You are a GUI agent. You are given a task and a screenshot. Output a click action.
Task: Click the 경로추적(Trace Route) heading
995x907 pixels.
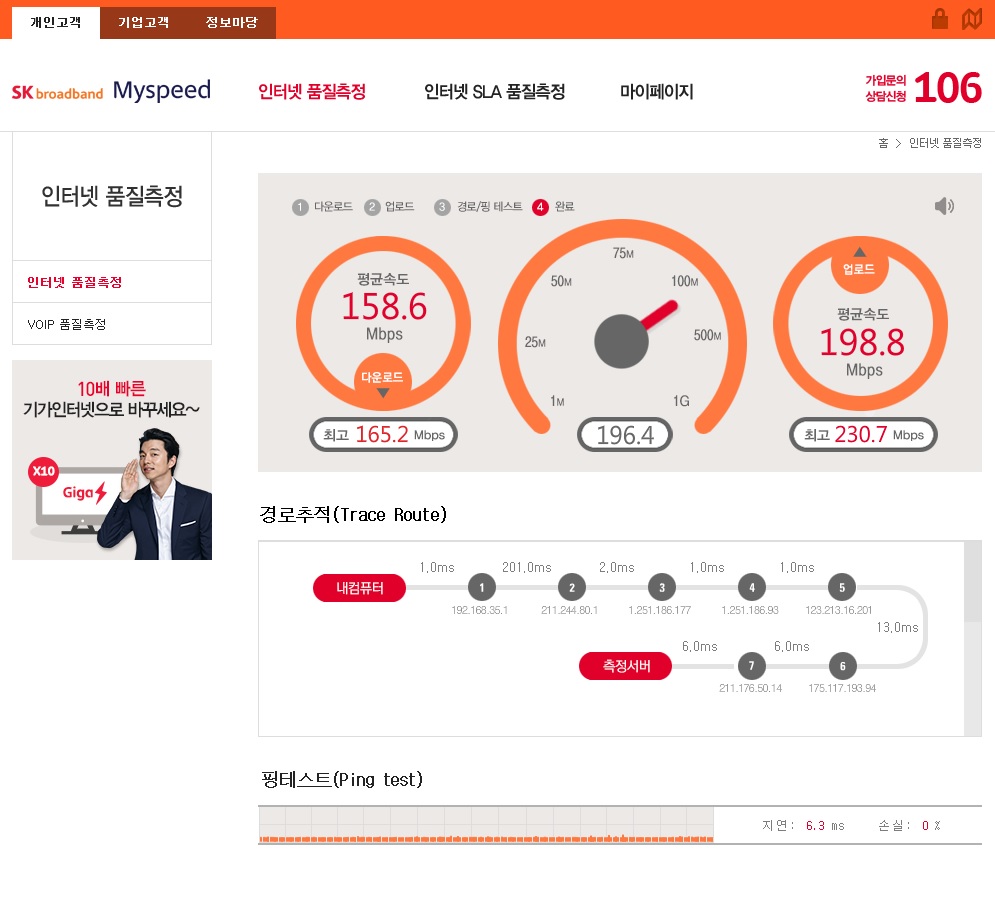tap(353, 514)
